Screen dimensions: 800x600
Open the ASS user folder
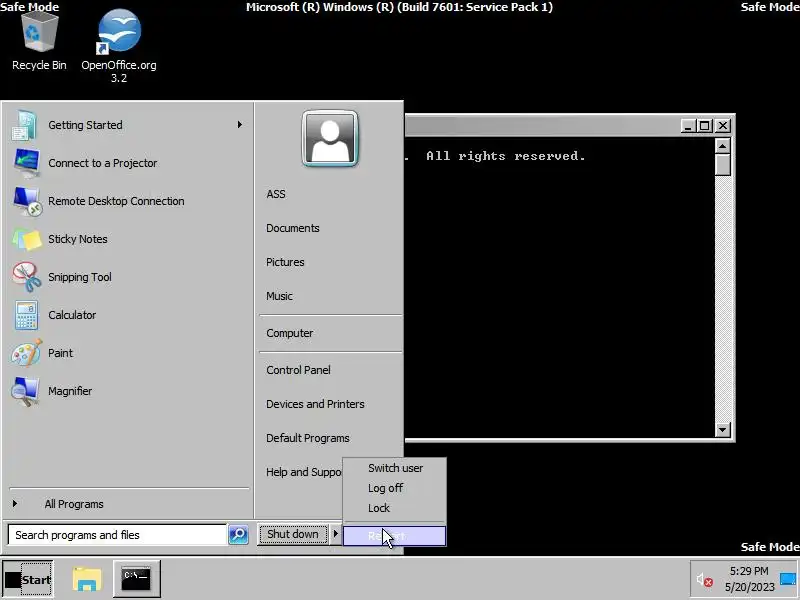pos(276,194)
